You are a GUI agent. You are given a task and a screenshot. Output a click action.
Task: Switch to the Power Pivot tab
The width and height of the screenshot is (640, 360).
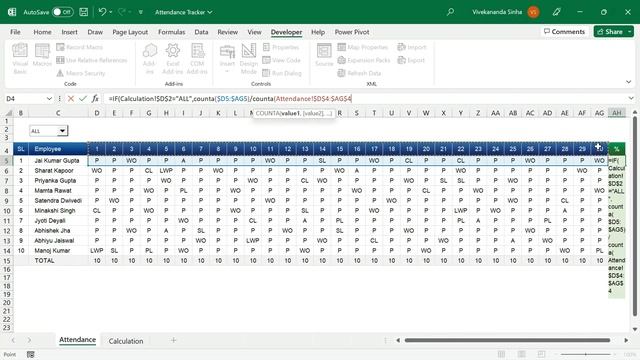point(352,32)
